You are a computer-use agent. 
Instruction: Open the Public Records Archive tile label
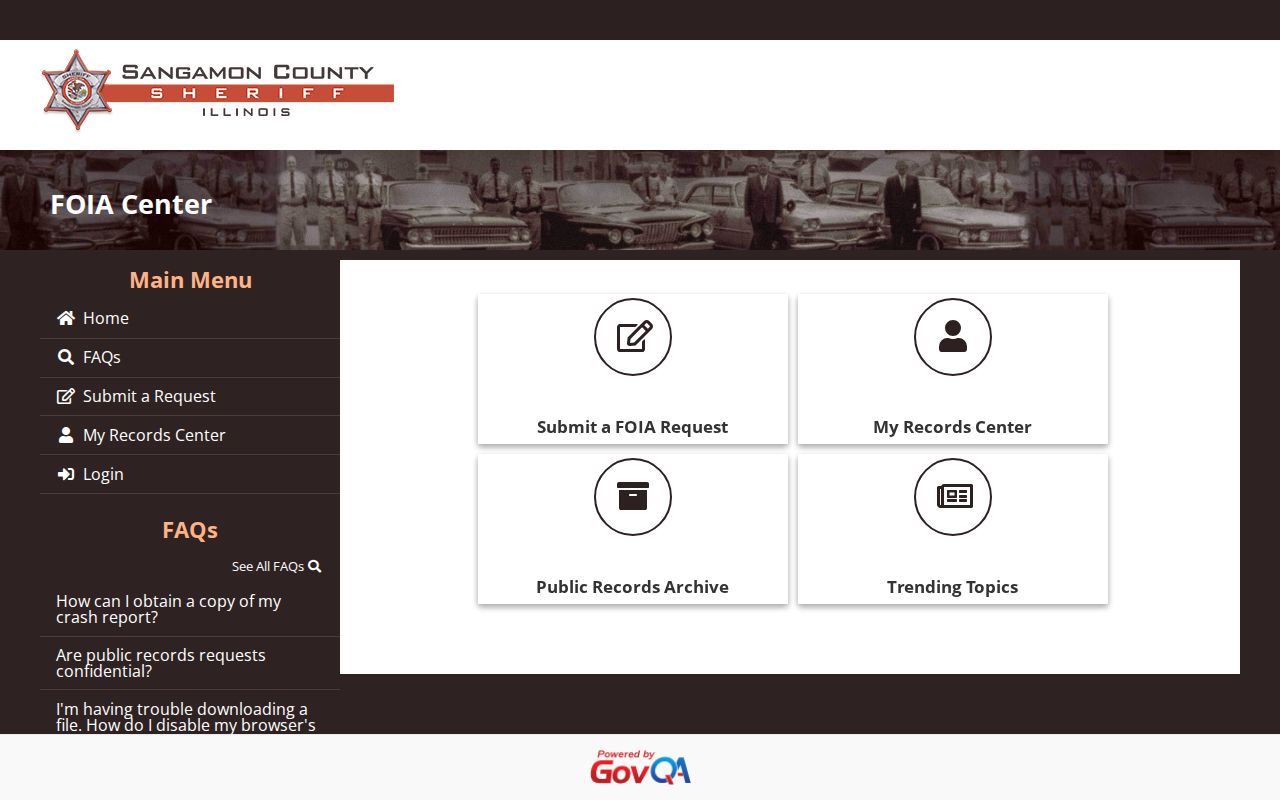633,587
